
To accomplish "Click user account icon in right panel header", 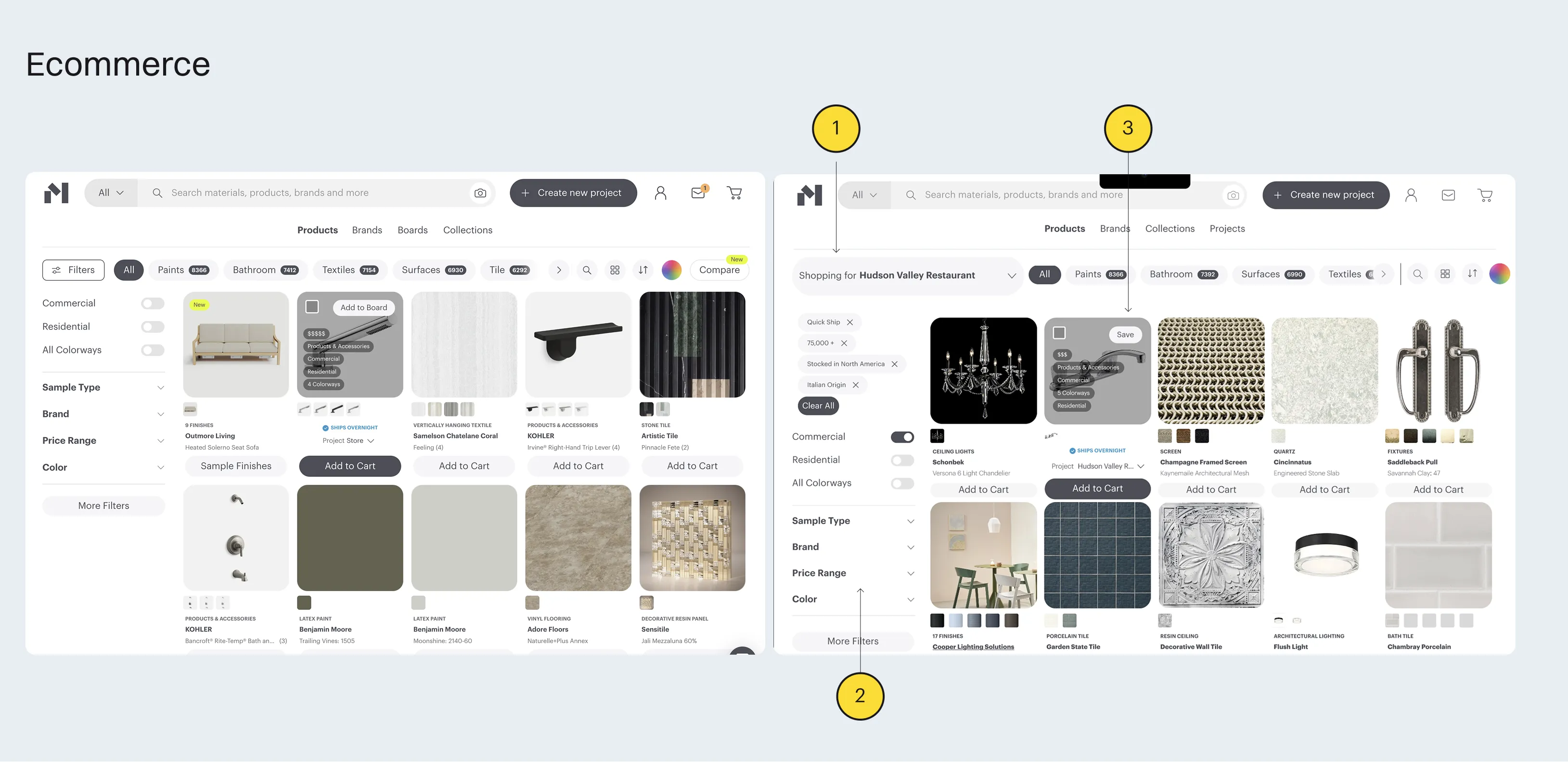I will point(1411,195).
